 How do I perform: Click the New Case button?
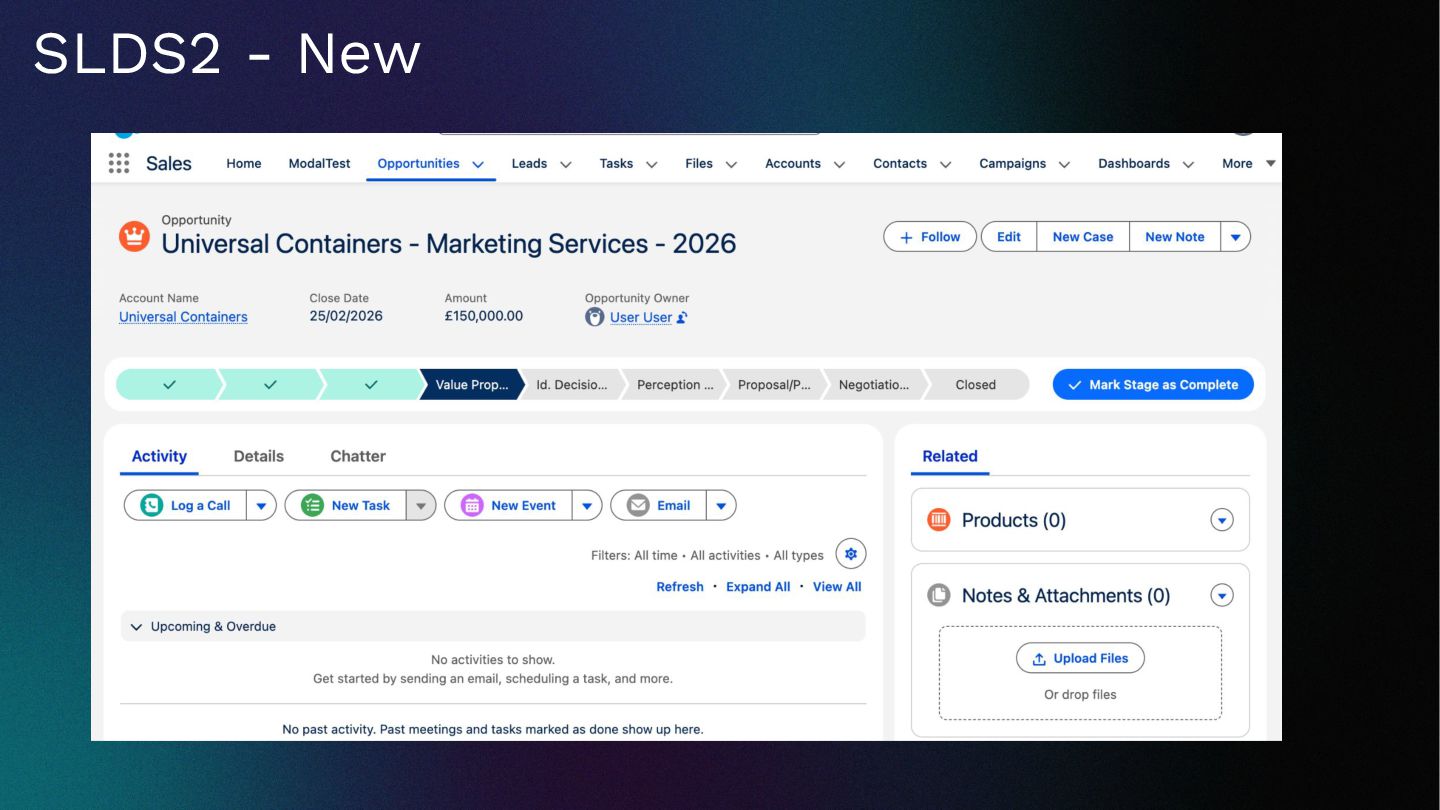1083,237
